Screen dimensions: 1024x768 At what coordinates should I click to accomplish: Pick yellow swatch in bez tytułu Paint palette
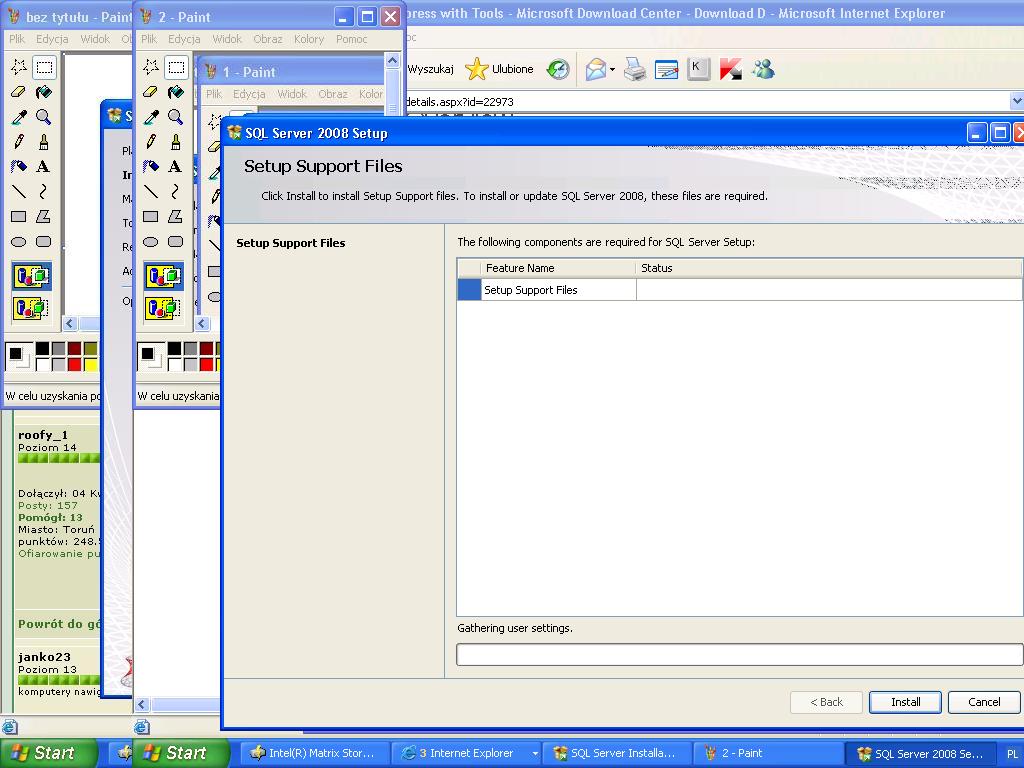pyautogui.click(x=90, y=364)
